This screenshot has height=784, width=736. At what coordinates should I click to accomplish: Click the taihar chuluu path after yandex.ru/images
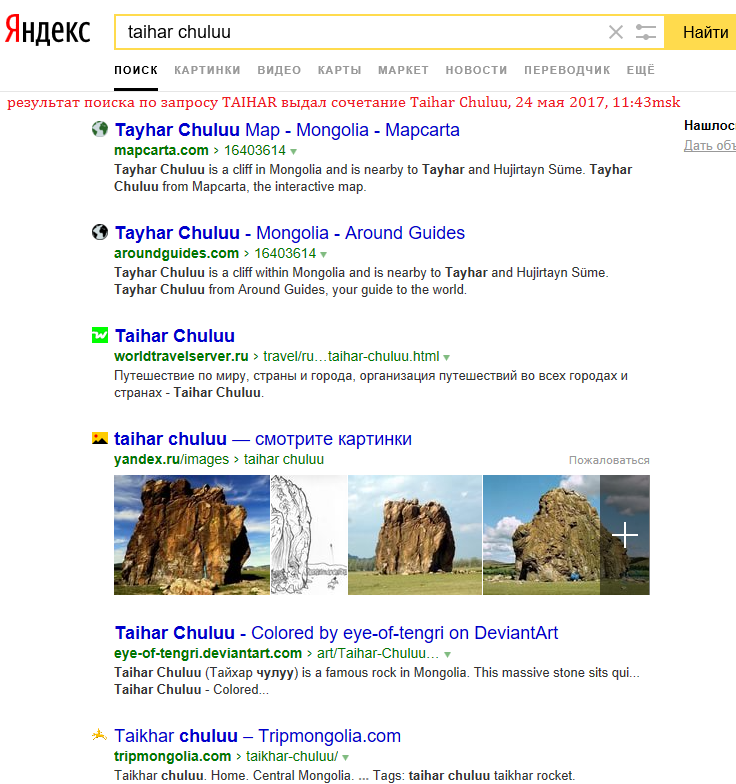coord(284,459)
